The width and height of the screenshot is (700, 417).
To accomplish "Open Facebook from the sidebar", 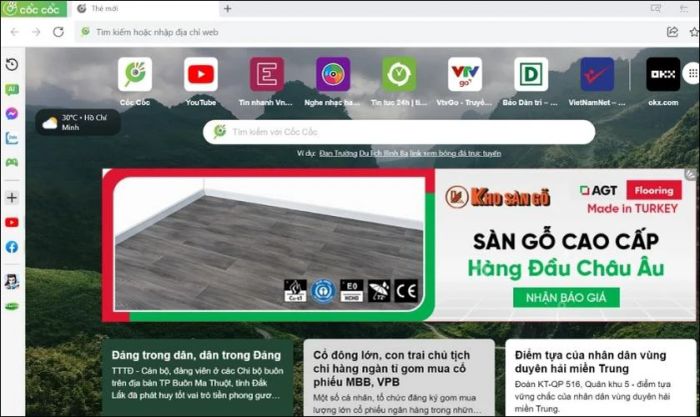I will (x=12, y=247).
